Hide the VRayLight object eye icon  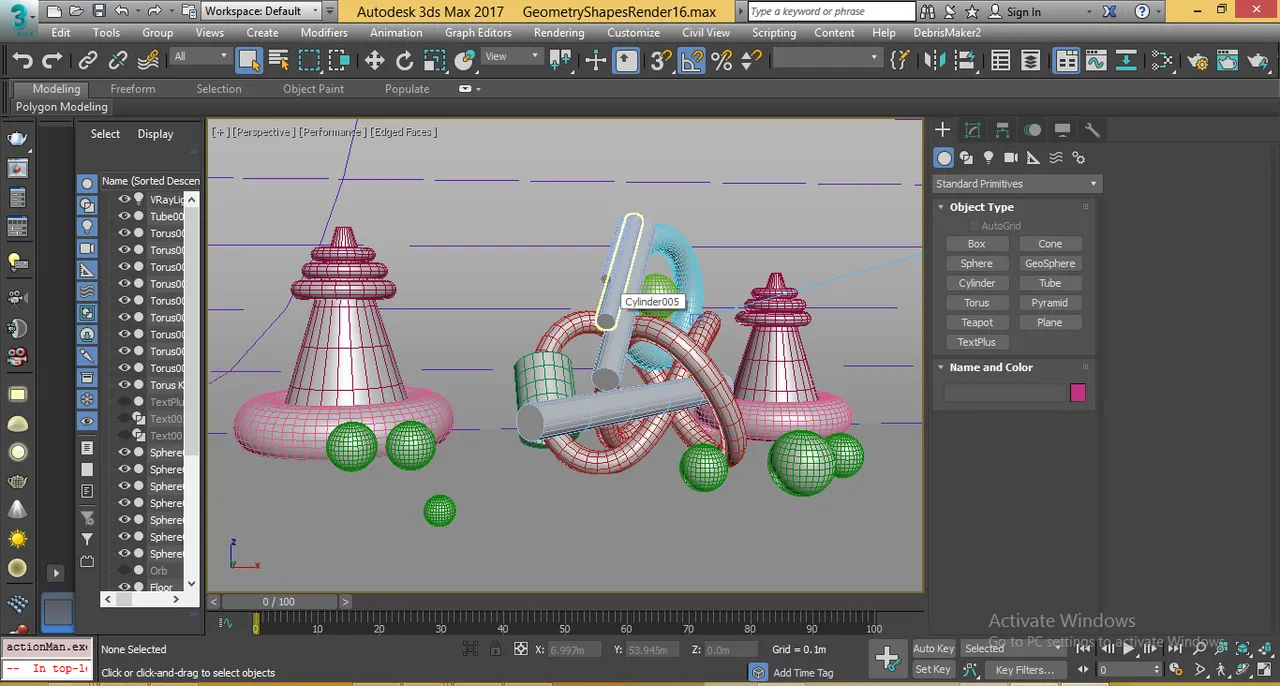[x=125, y=199]
